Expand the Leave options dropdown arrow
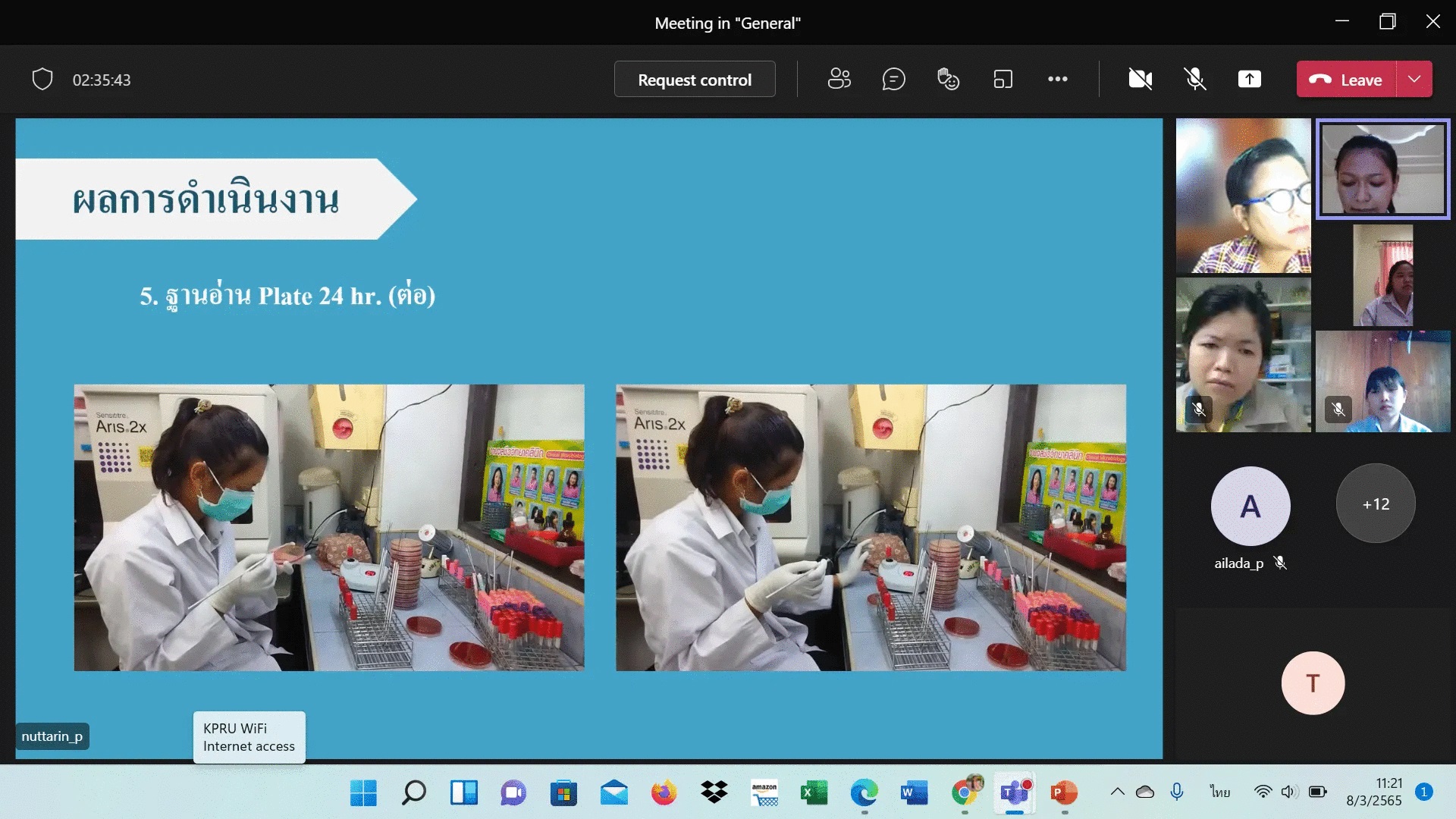 (1414, 79)
